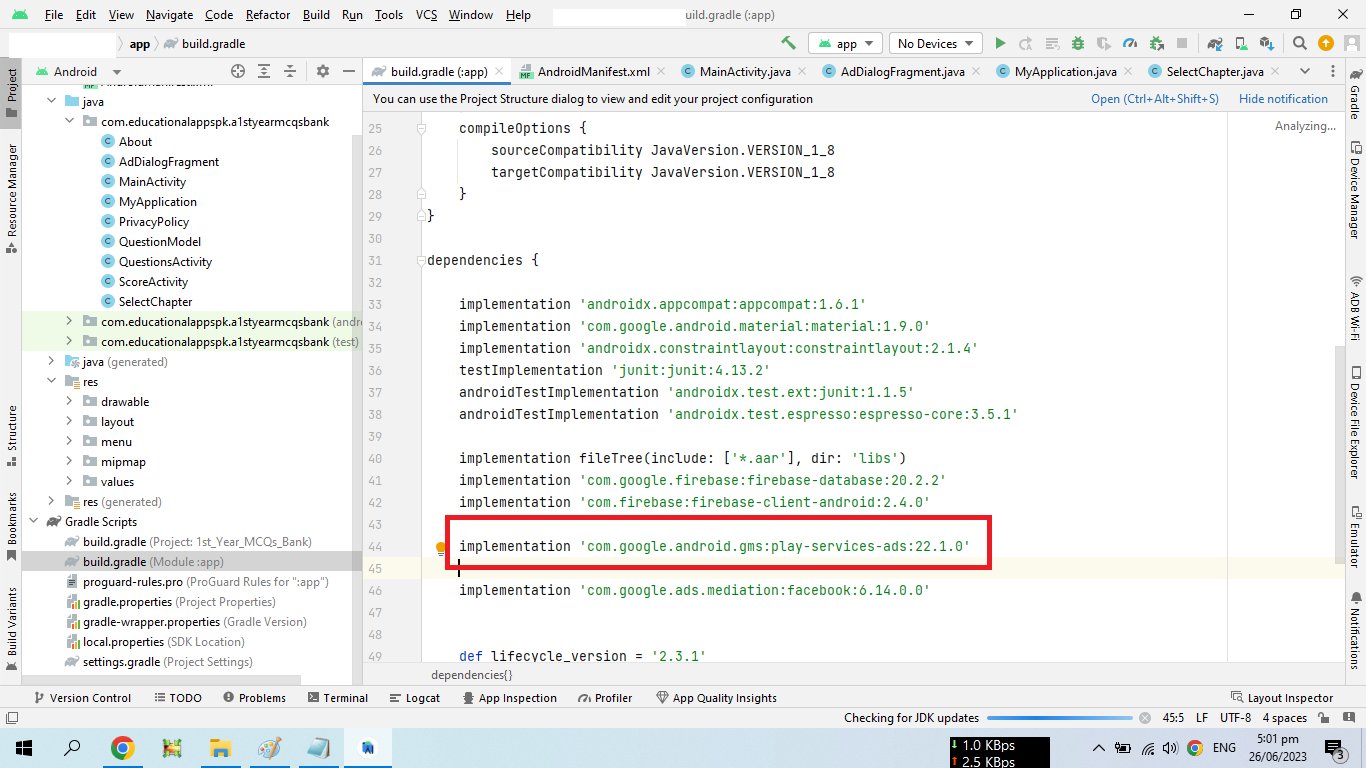Image resolution: width=1366 pixels, height=768 pixels.
Task: Click the JDK updates progress bar
Action: point(1060,718)
